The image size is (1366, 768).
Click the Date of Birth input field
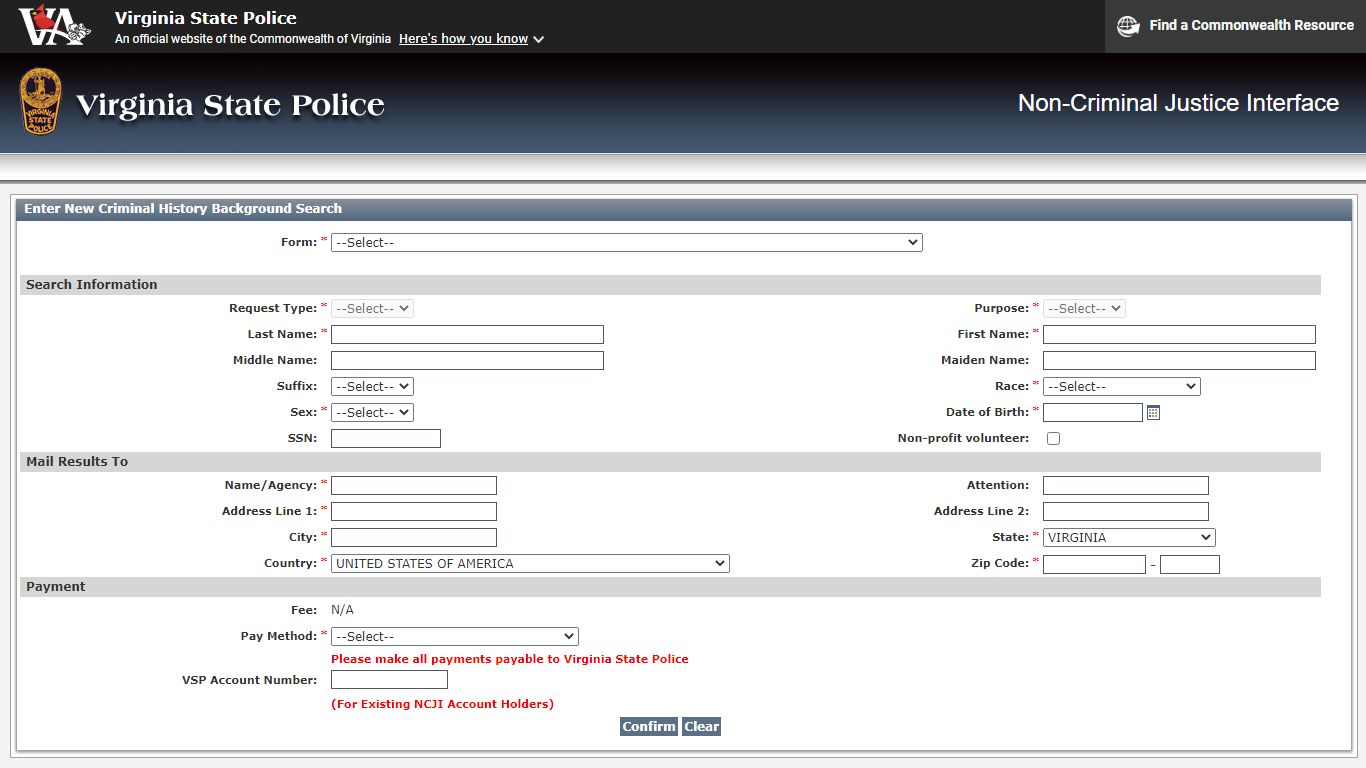tap(1093, 412)
